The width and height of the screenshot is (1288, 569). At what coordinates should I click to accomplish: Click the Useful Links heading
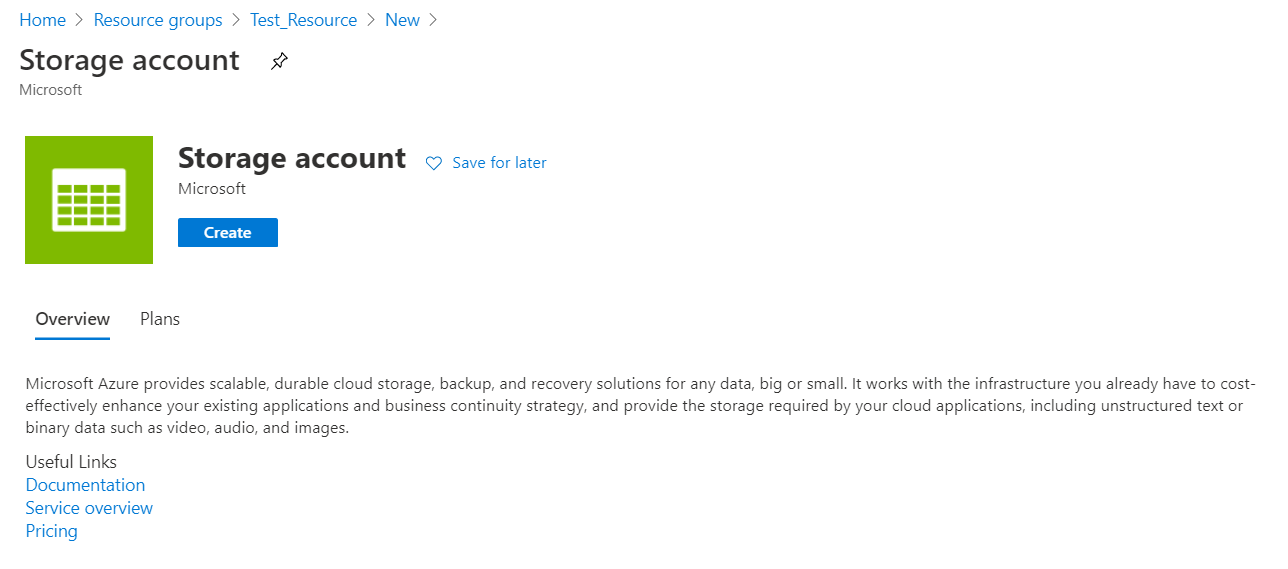click(71, 462)
